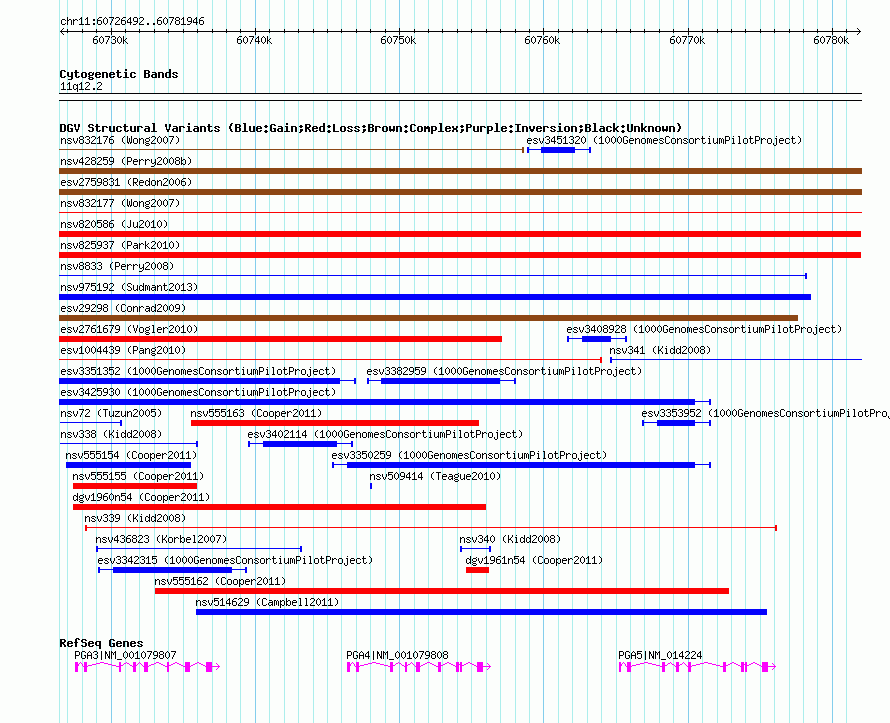Click the Cytogenetic Bands track title
This screenshot has width=890, height=723.
pos(119,74)
